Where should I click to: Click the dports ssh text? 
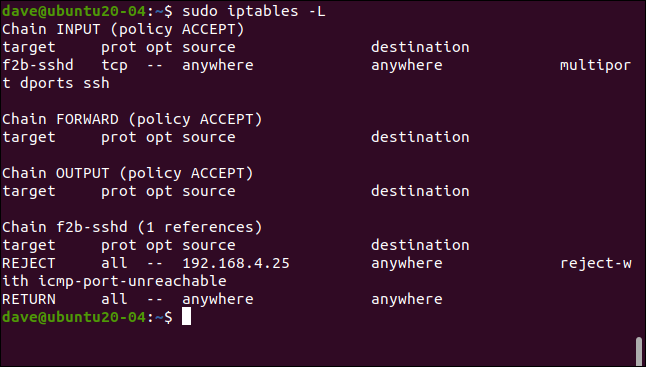point(65,83)
